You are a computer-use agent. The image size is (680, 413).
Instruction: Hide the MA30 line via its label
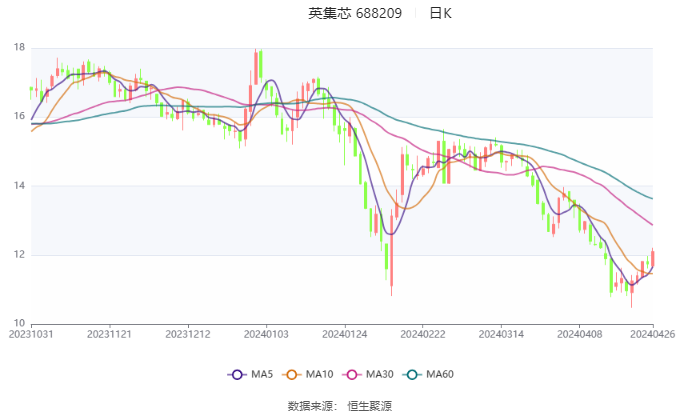pos(379,374)
